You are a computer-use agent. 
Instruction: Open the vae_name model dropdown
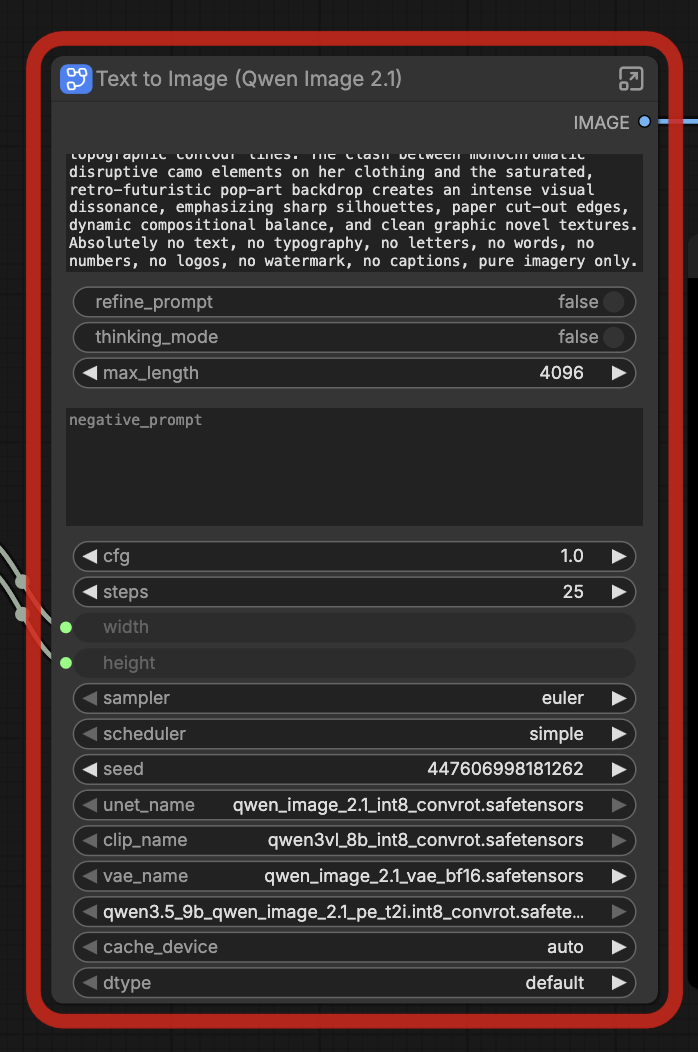click(x=354, y=876)
